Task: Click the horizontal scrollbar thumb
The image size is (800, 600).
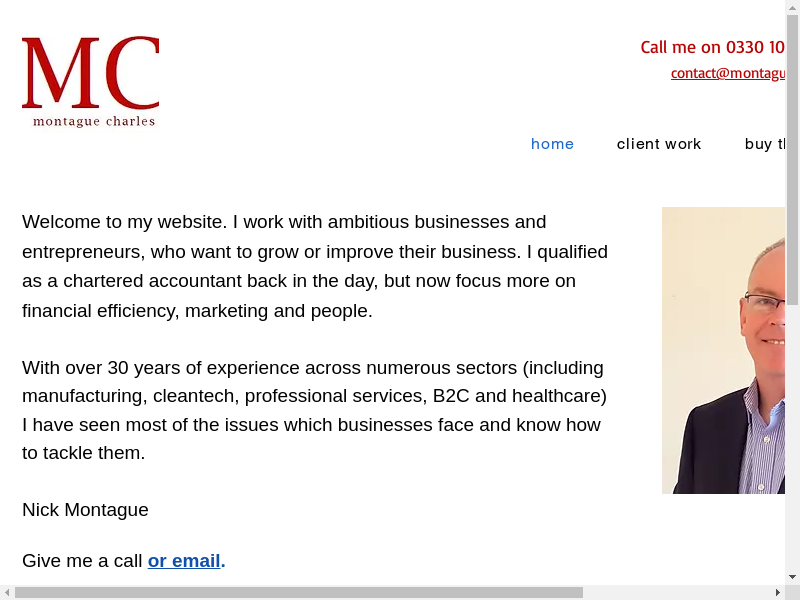Action: tap(298, 592)
